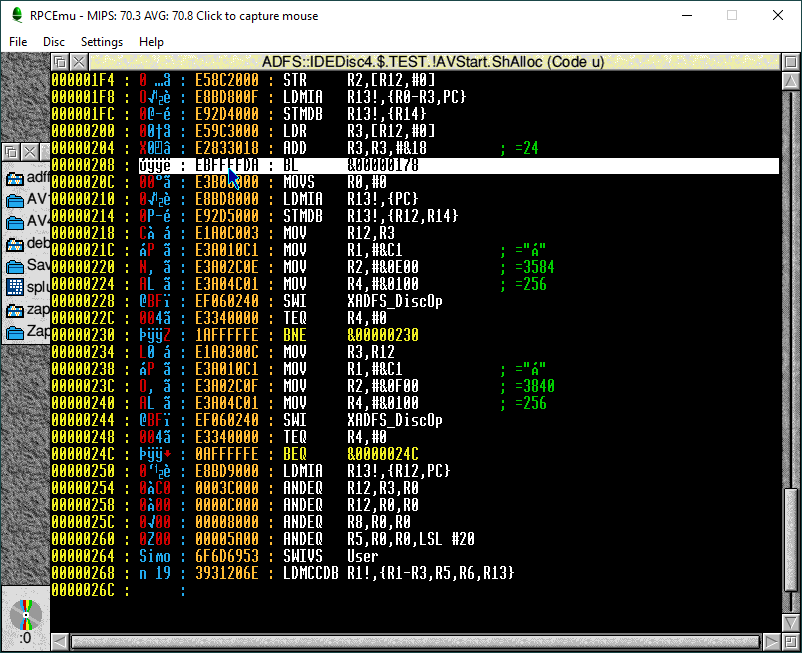The width and height of the screenshot is (802, 653).
Task: Click the CD-ROM drive icon on iconbar
Action: (x=25, y=618)
